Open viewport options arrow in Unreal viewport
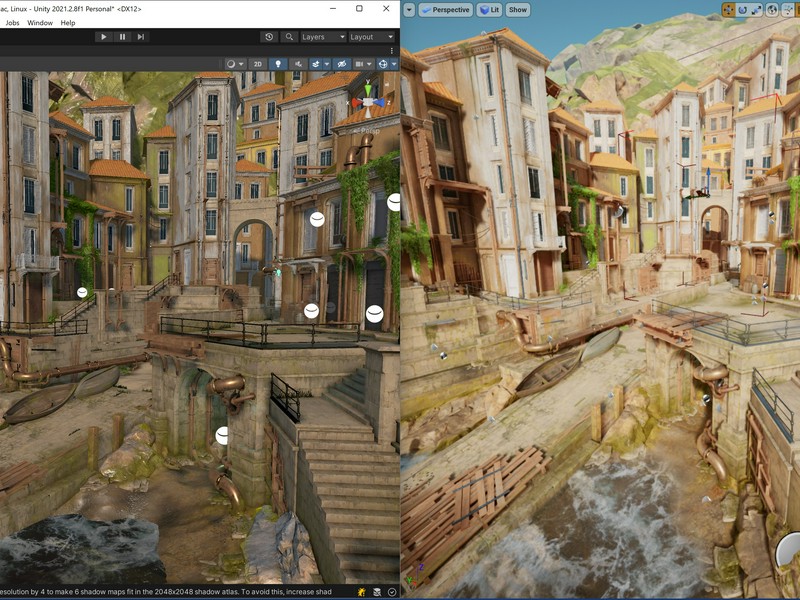Screen dimensions: 800x600 click(409, 10)
